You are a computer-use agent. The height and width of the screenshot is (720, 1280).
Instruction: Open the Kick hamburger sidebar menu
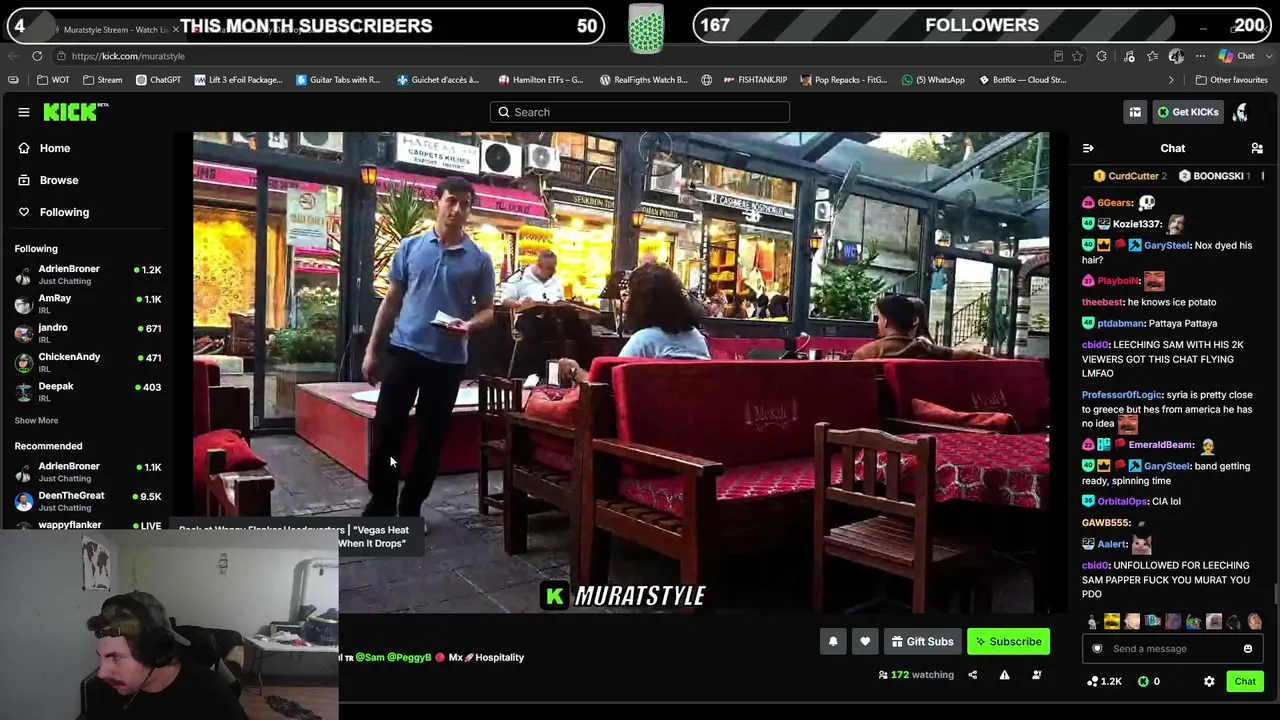[x=24, y=112]
